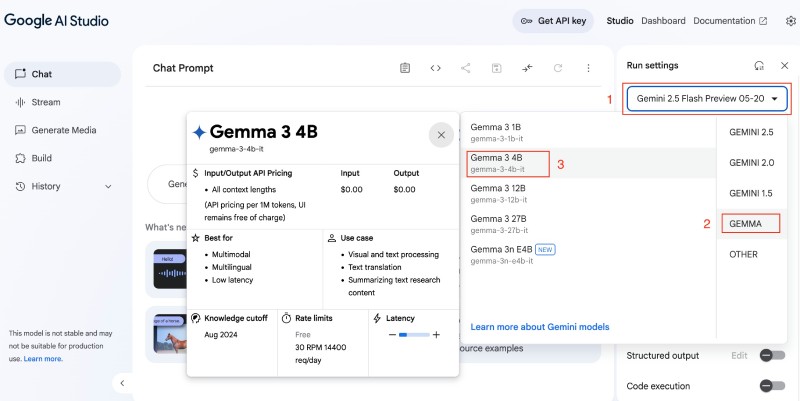
Task: Click the Generate Media image icon
Action: pos(20,130)
